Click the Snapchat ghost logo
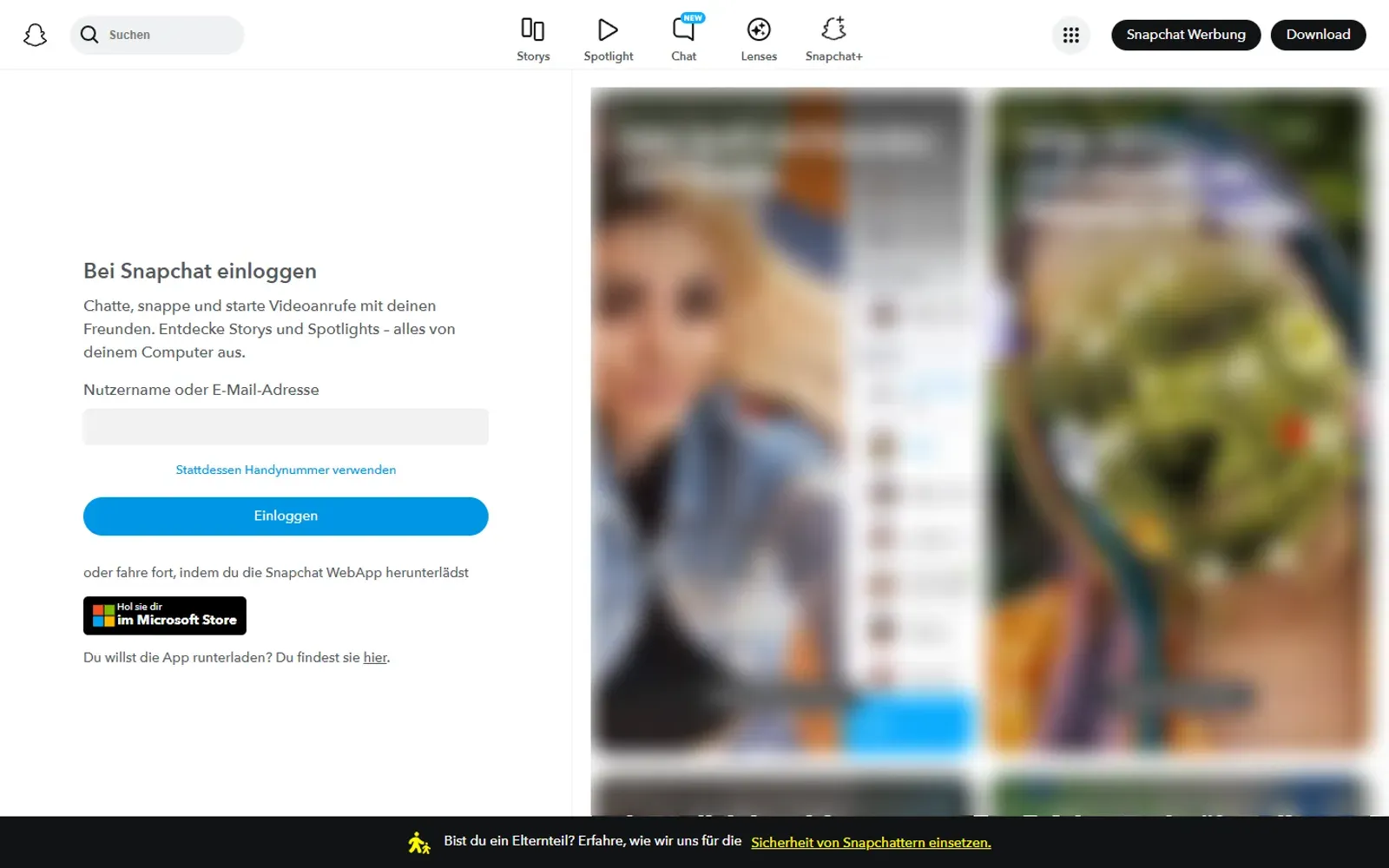The width and height of the screenshot is (1389, 868). (x=35, y=35)
